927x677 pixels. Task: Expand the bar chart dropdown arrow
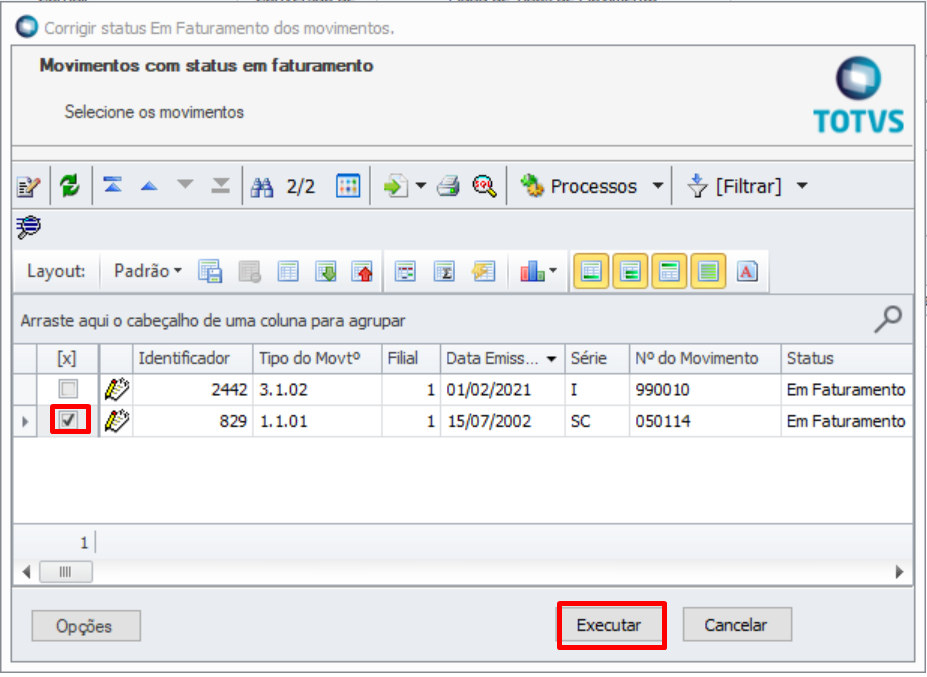point(553,271)
